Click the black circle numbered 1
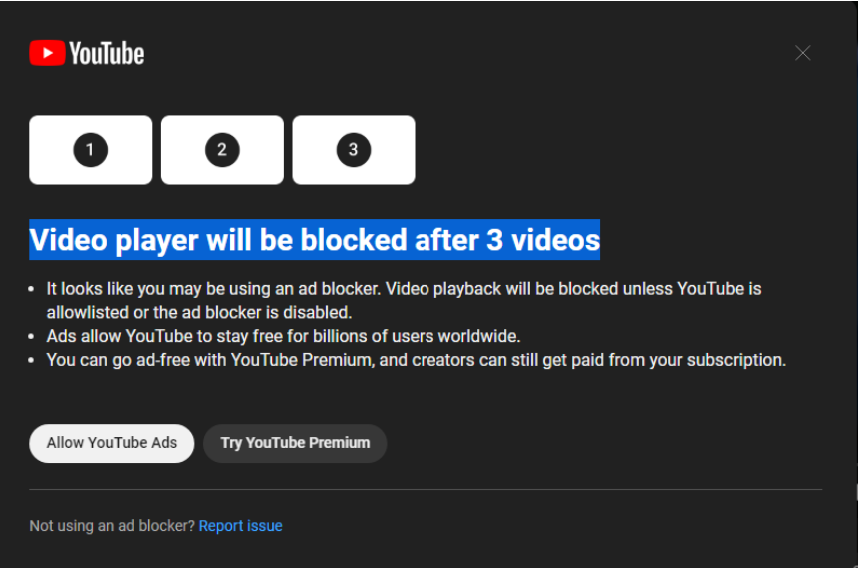The image size is (858, 568). pyautogui.click(x=90, y=150)
